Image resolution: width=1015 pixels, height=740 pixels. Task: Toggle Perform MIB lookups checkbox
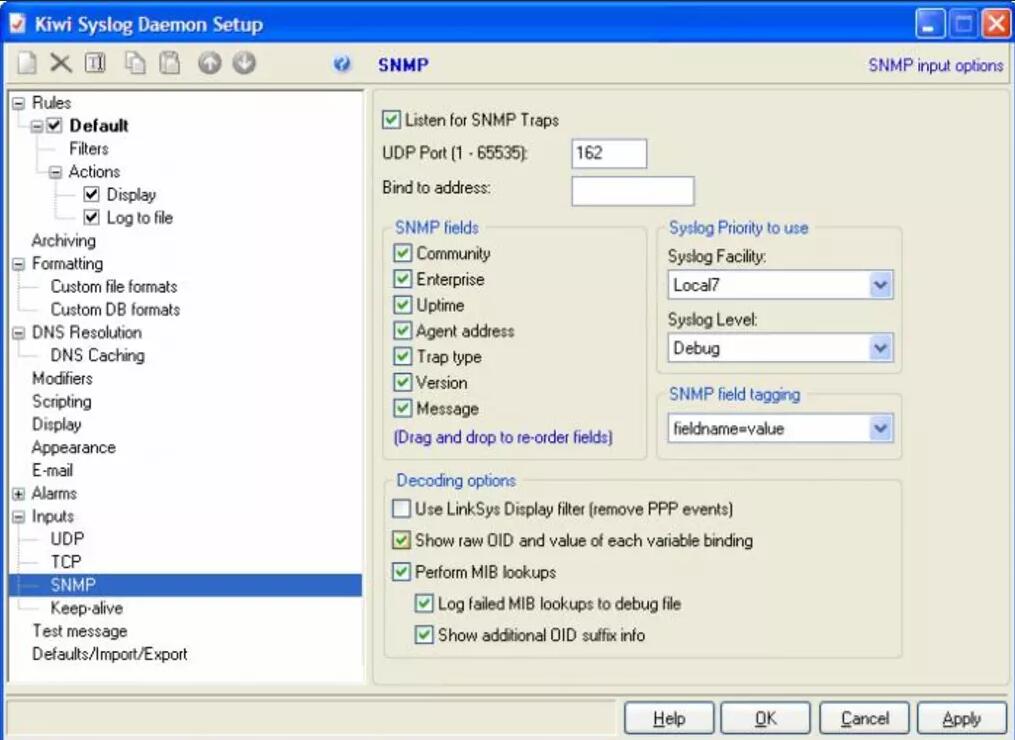[x=401, y=572]
